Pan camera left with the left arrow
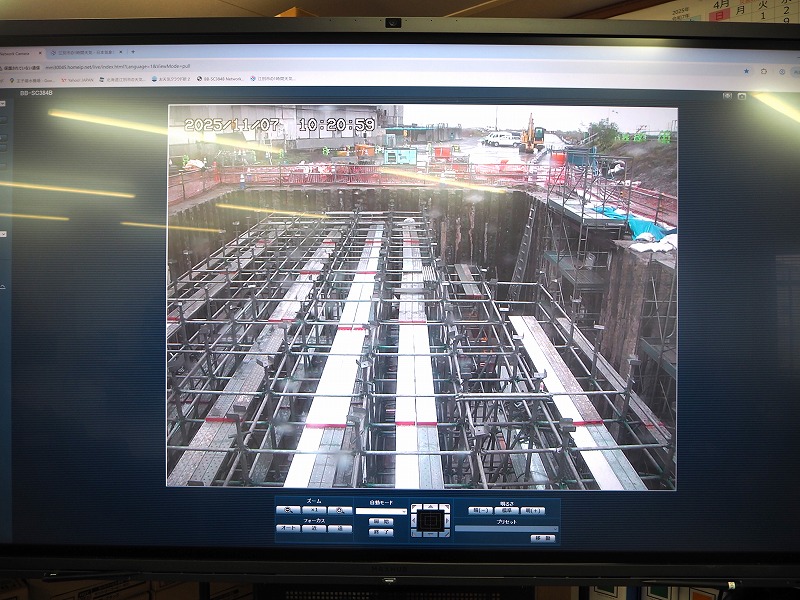The width and height of the screenshot is (800, 600). [414, 520]
